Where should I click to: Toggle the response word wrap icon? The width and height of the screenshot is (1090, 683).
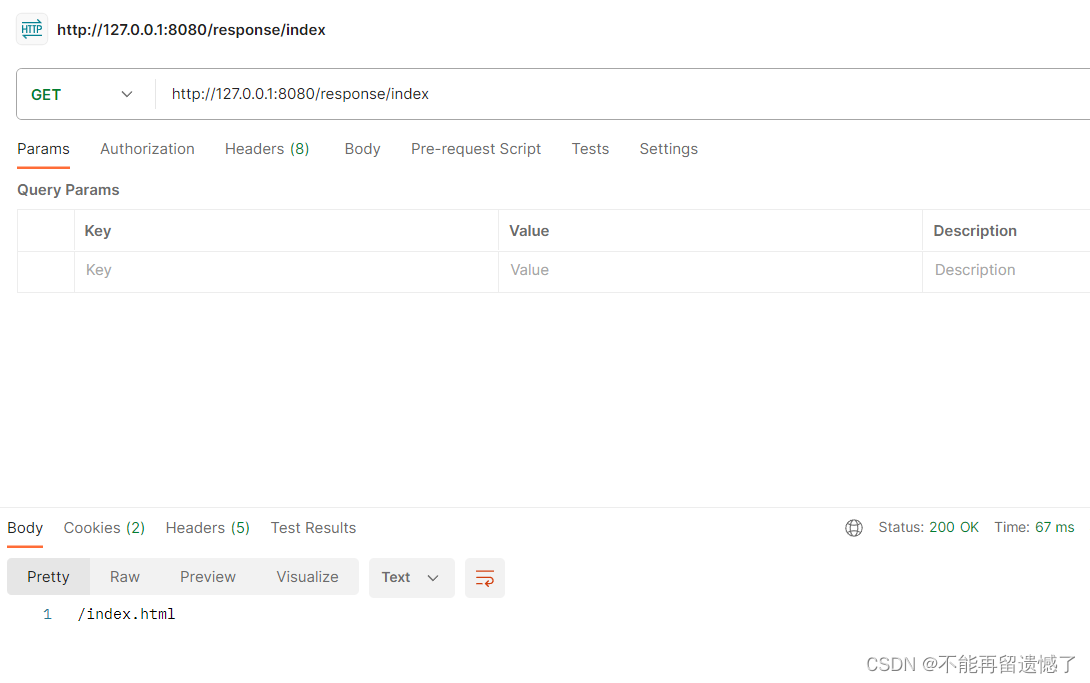coord(485,577)
